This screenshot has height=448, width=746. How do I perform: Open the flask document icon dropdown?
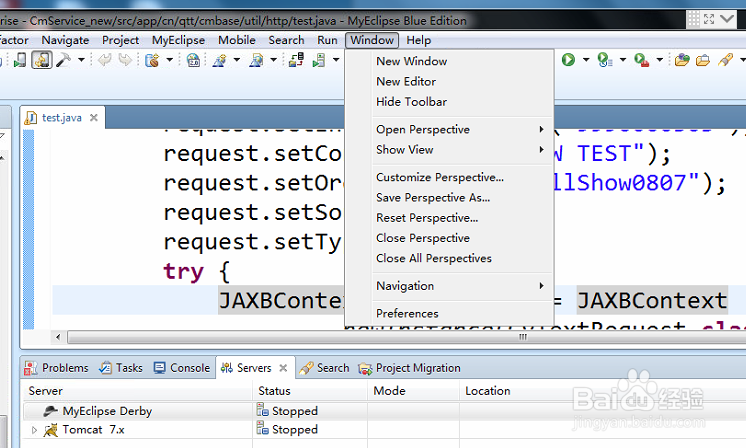(273, 60)
